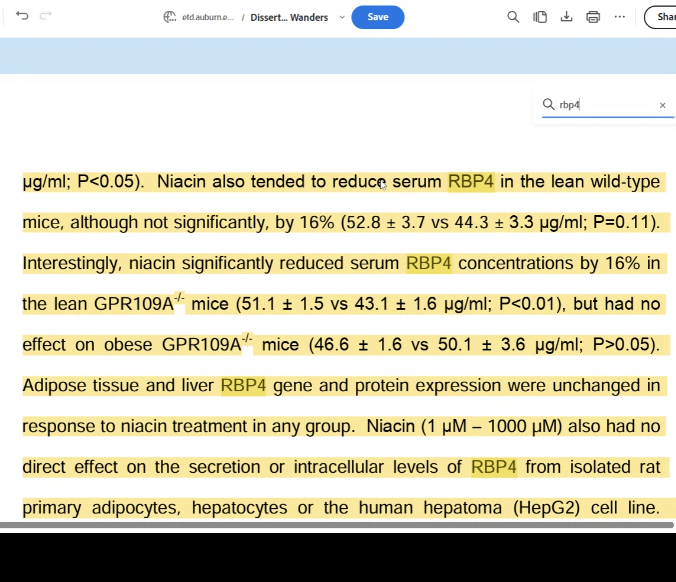This screenshot has height=582, width=676.
Task: Expand the file name dropdown chevron
Action: (342, 17)
